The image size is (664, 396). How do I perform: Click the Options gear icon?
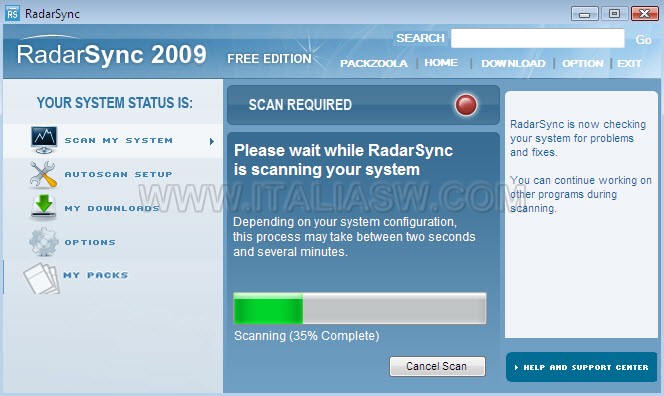click(44, 242)
